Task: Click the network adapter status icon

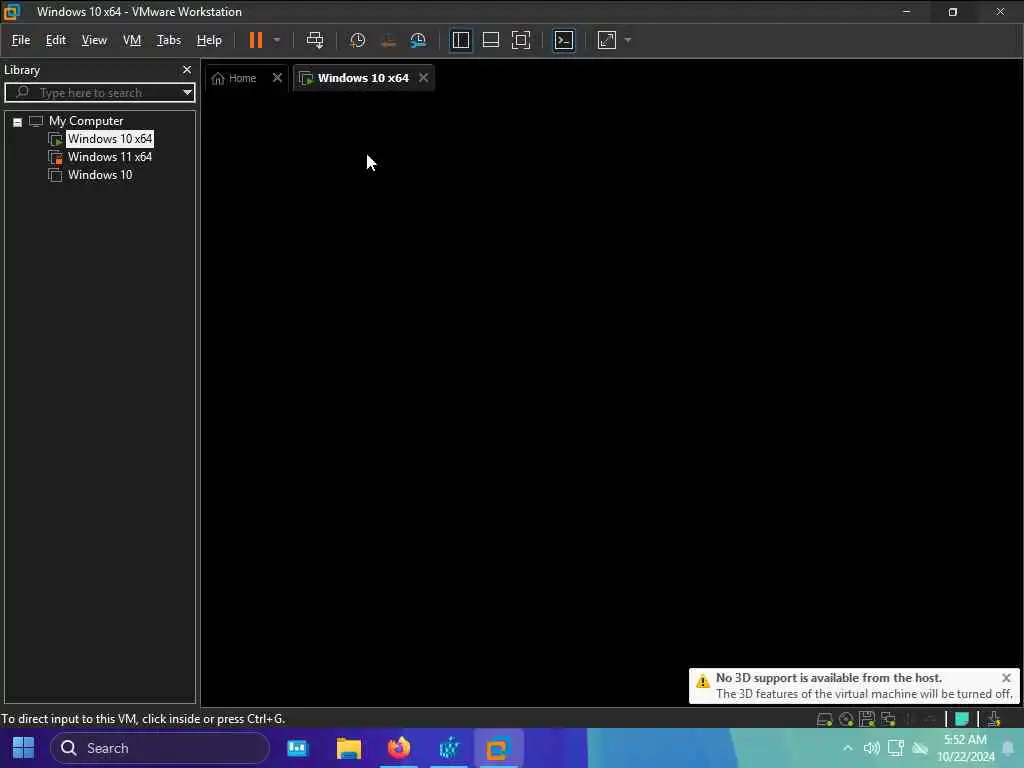Action: pyautogui.click(x=888, y=719)
